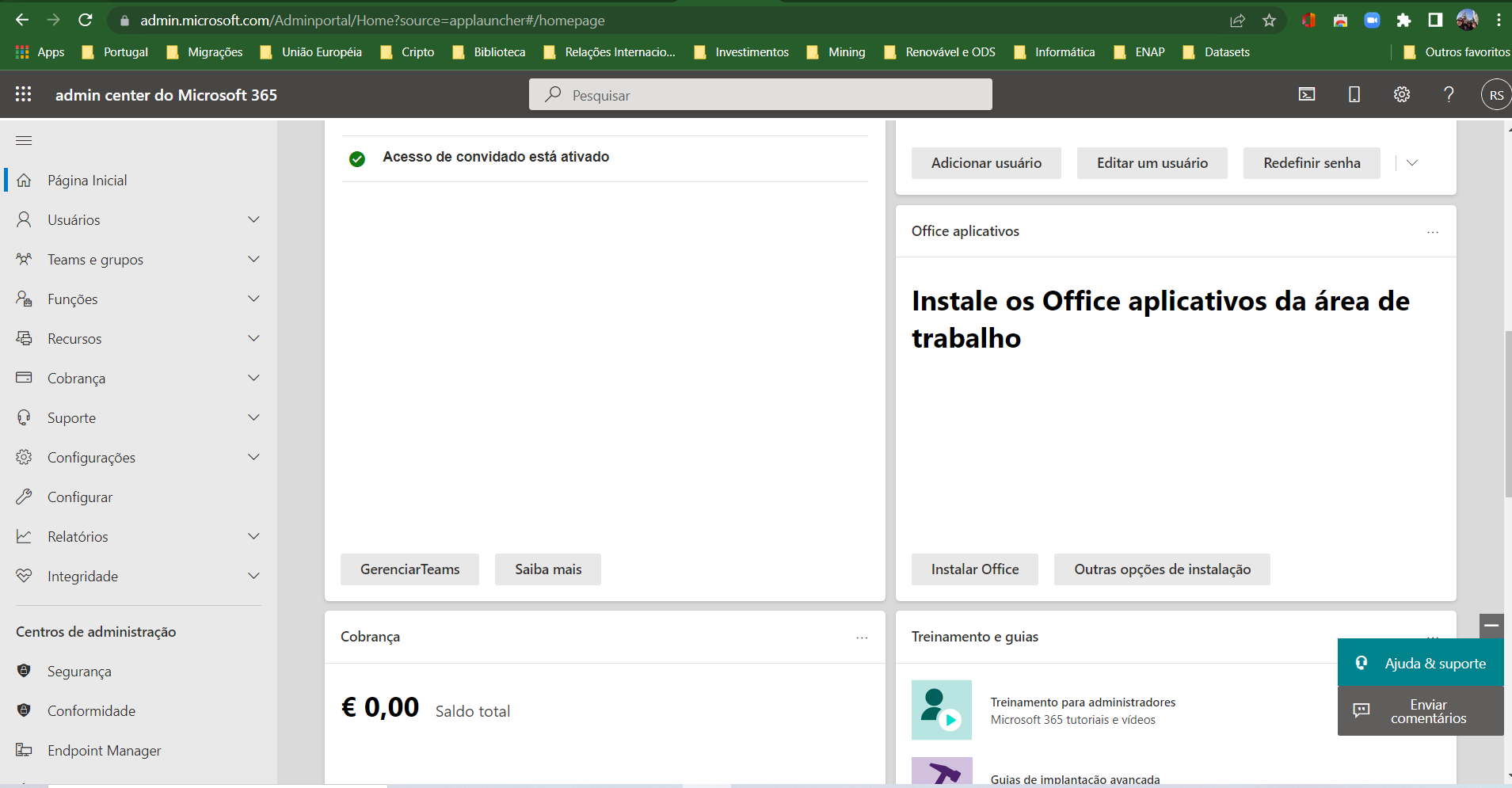
Task: Expand the Teams e grupos chevron
Action: point(253,259)
